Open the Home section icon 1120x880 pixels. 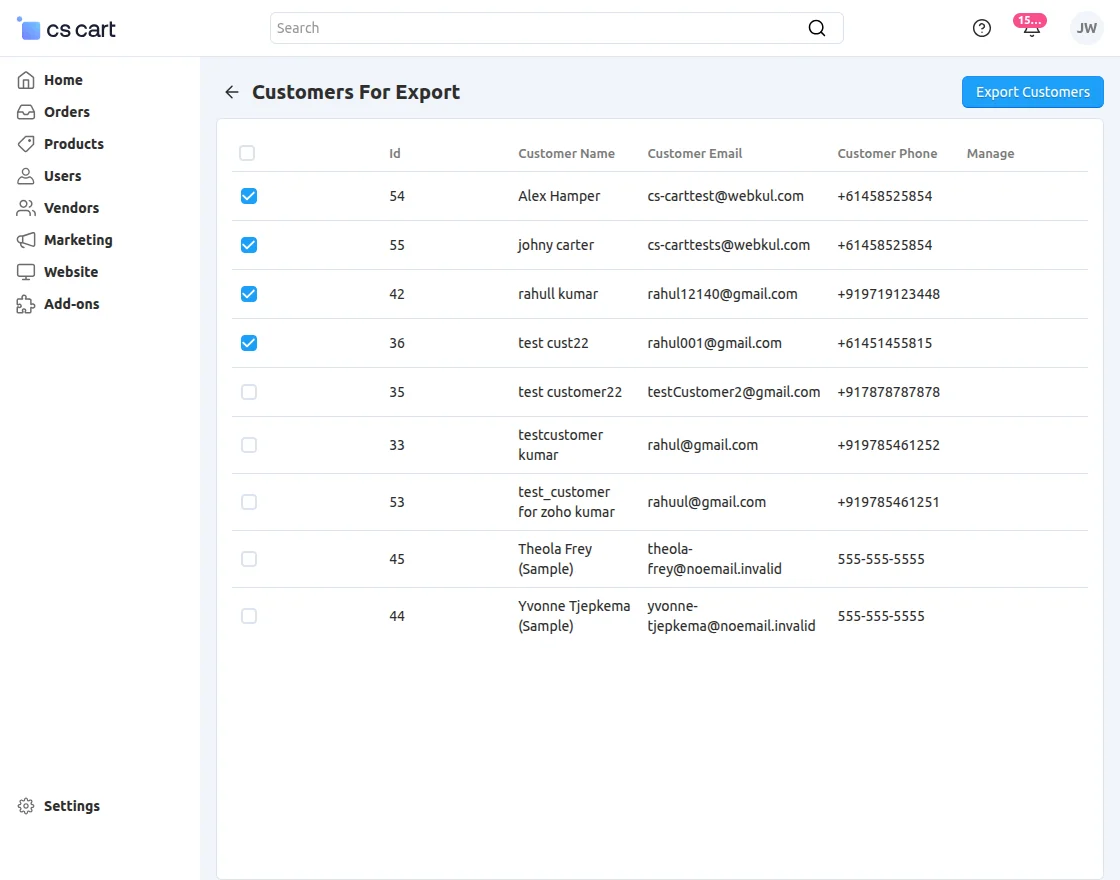coord(26,79)
